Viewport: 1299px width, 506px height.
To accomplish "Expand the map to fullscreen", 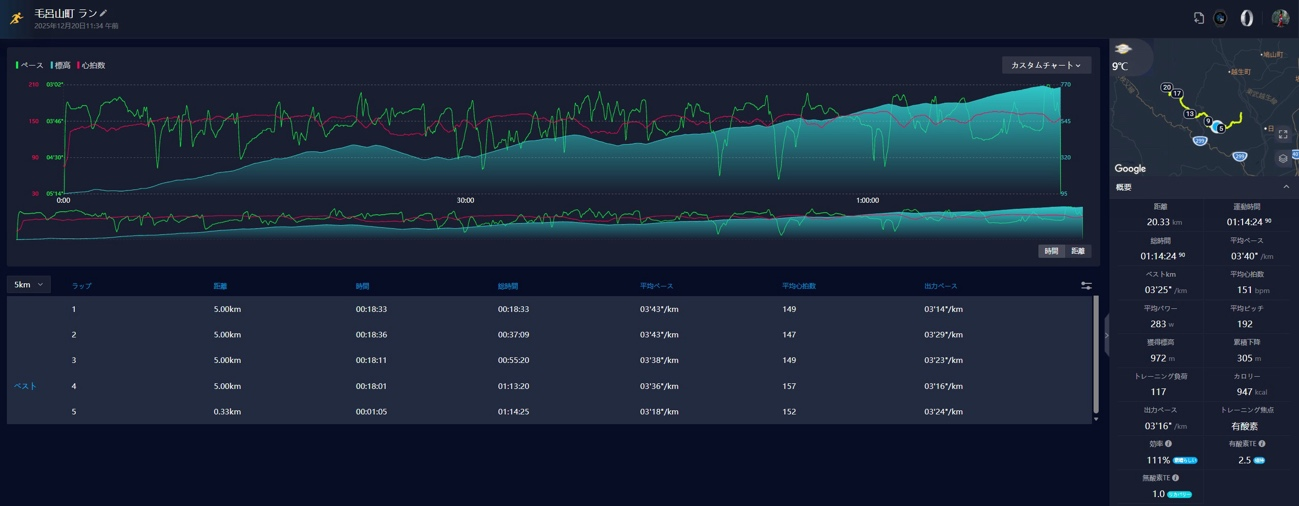I will pos(1283,134).
